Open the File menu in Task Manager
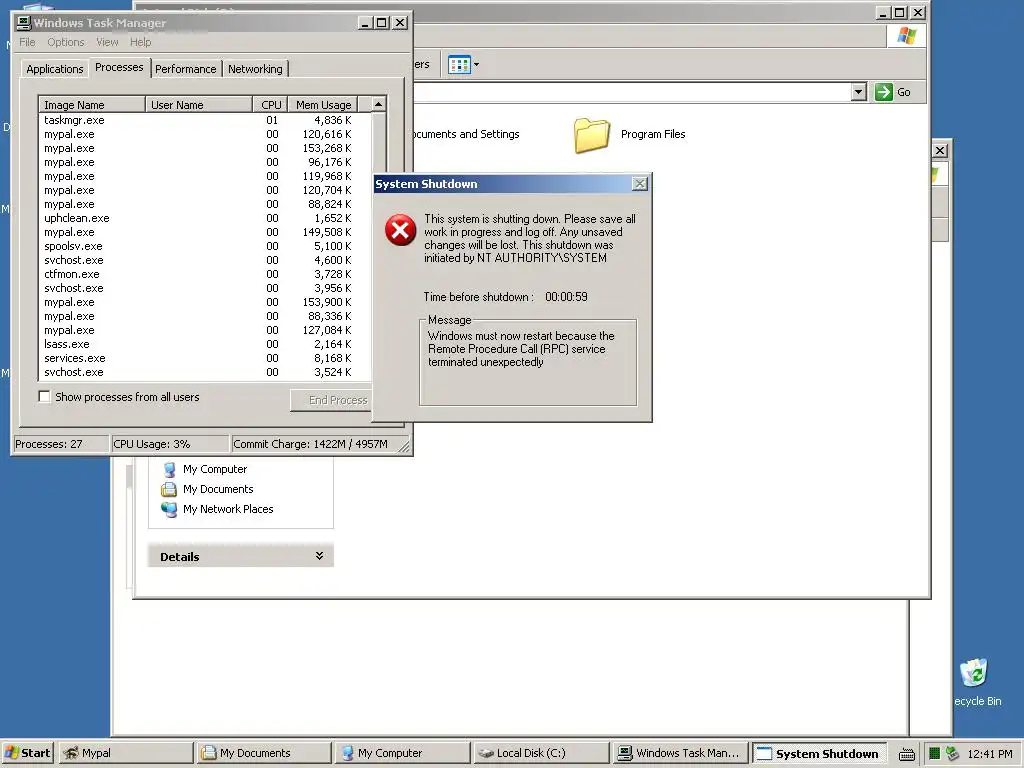The height and width of the screenshot is (768, 1024). [x=27, y=42]
